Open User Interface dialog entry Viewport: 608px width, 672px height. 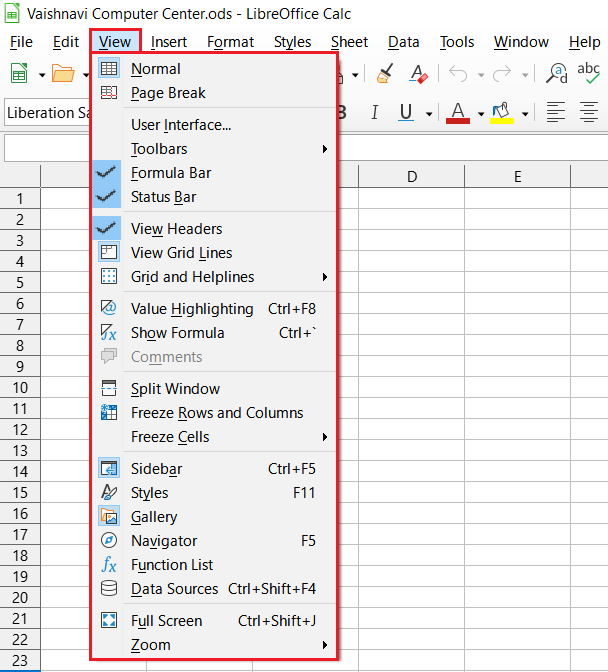pyautogui.click(x=214, y=125)
